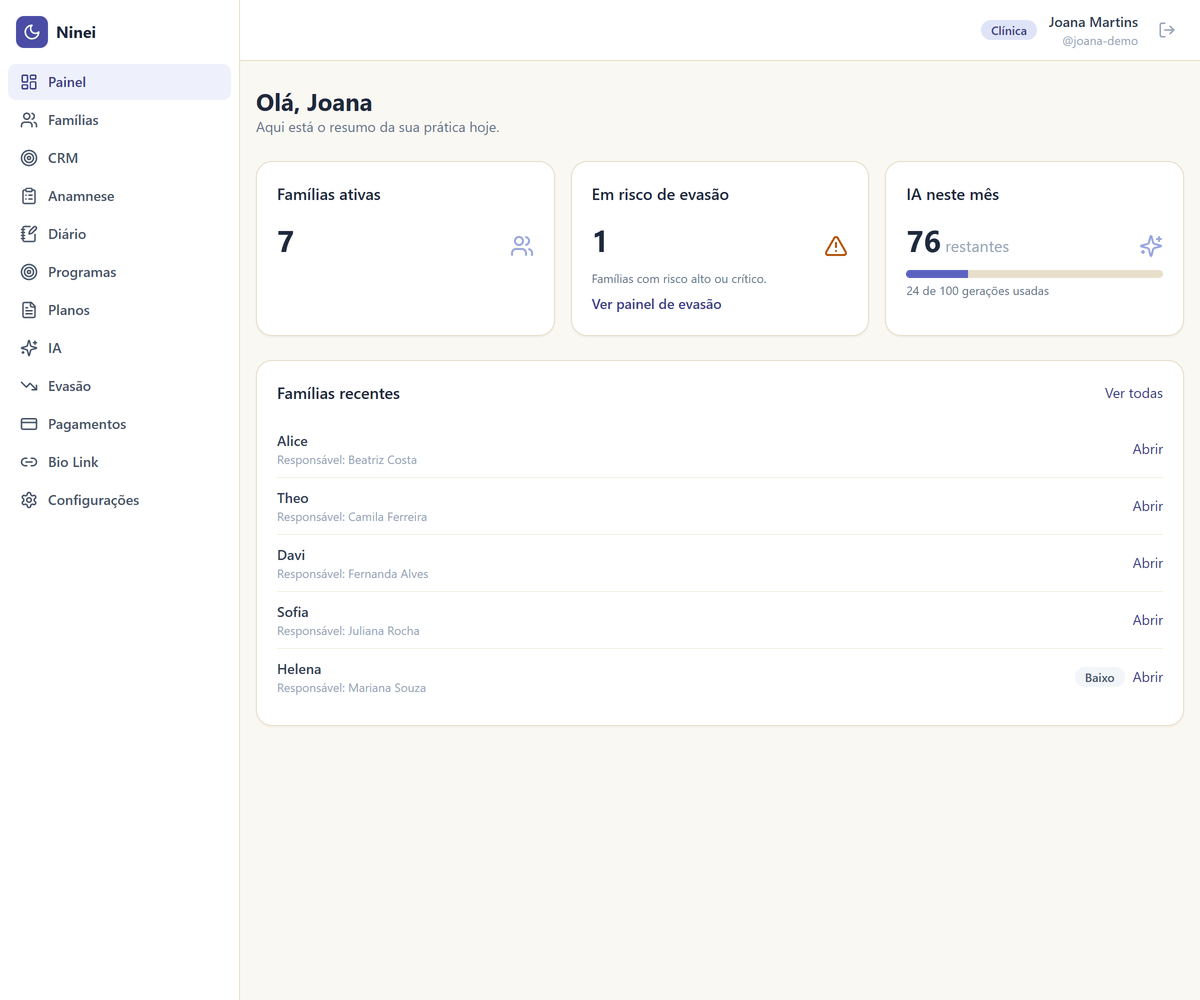
Task: Open Alice's family record with Abrir
Action: (1148, 449)
